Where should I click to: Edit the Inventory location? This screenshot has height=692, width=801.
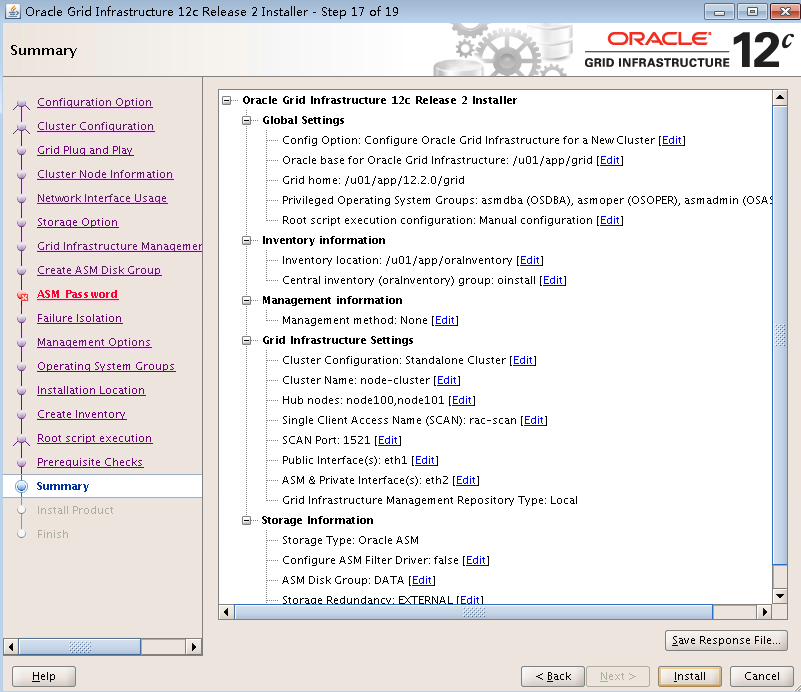pos(530,260)
